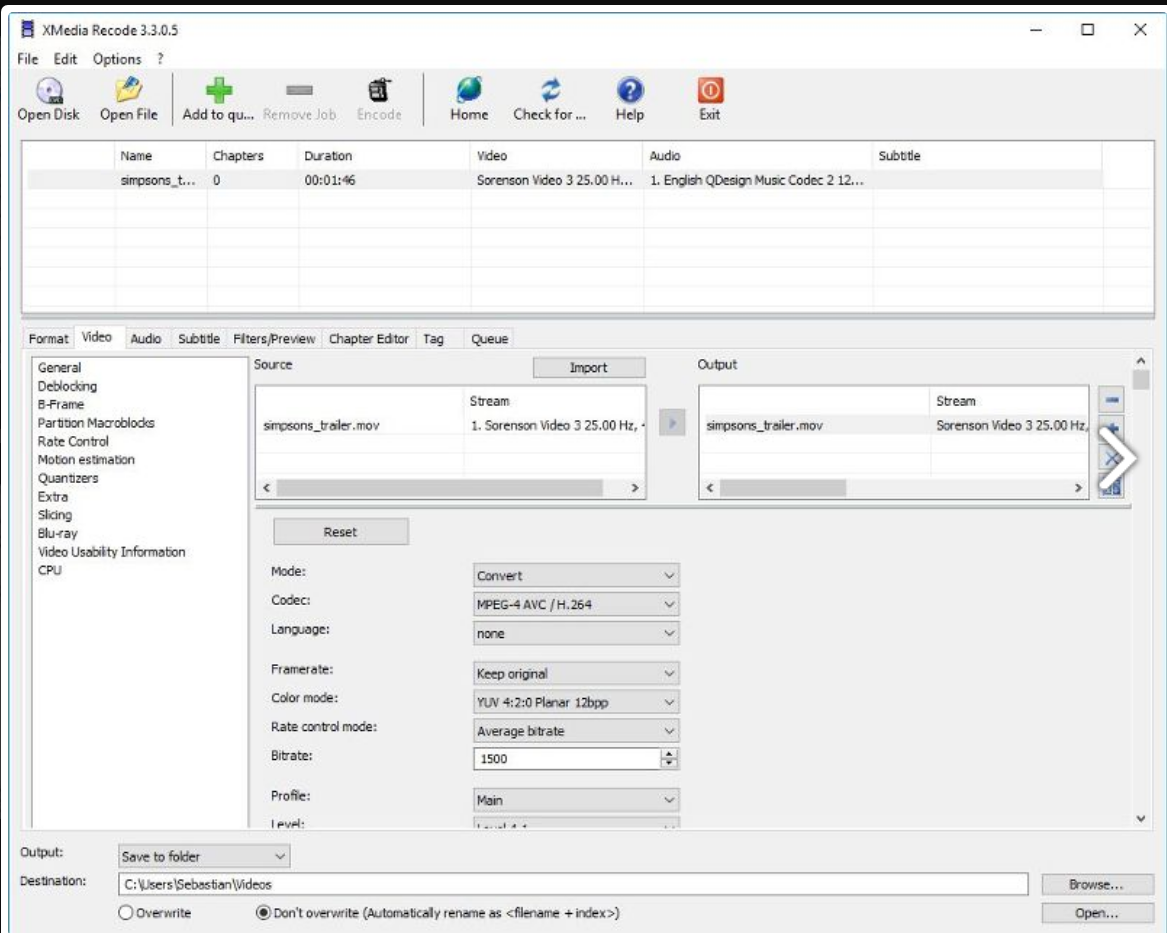Click the Open File folder icon

pyautogui.click(x=128, y=92)
